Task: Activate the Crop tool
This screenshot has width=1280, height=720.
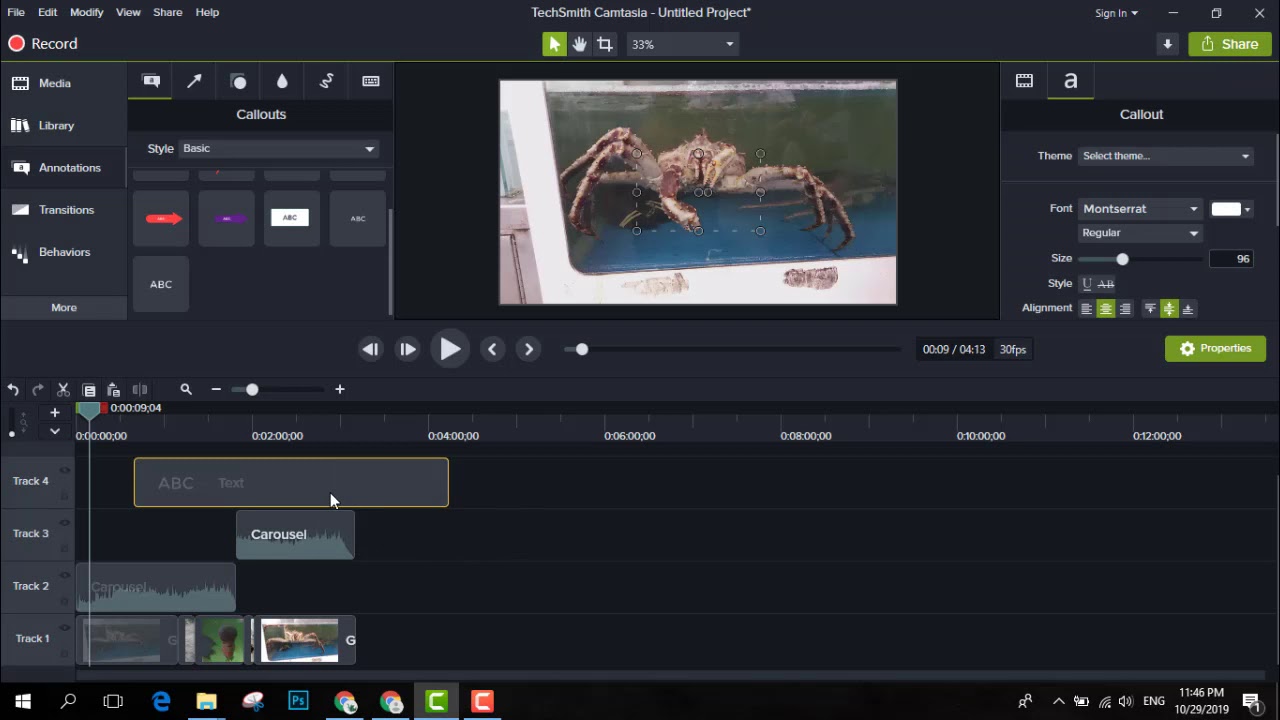Action: pos(605,44)
